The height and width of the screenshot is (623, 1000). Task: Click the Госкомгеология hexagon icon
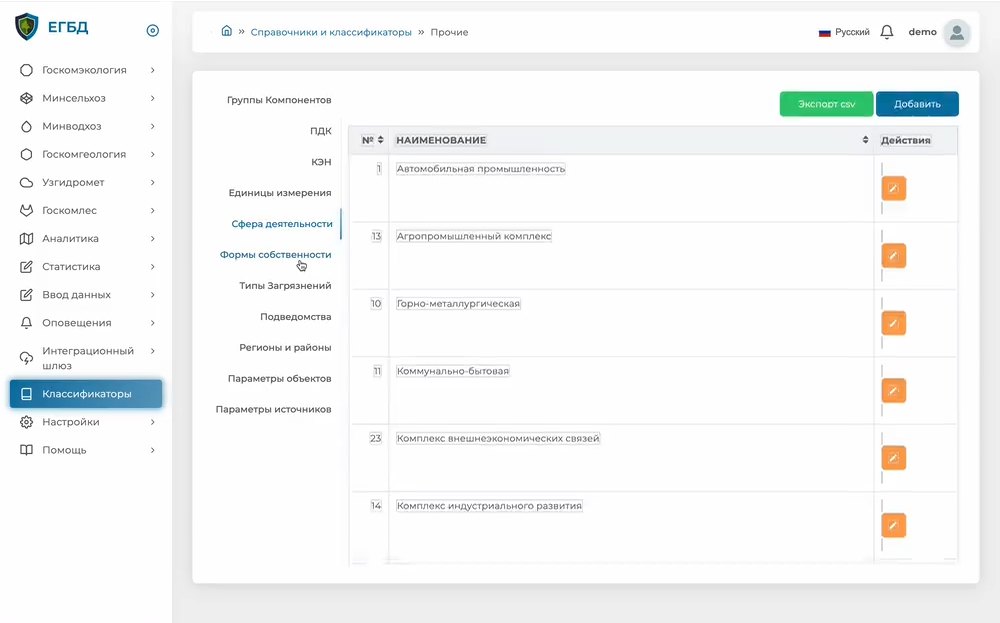(26, 154)
